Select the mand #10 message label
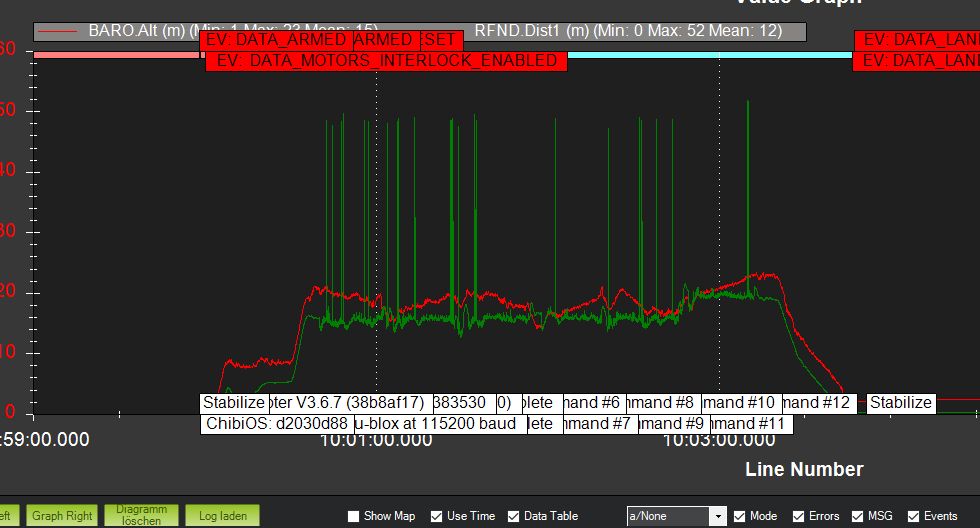Screen dimensions: 980x528 740,403
